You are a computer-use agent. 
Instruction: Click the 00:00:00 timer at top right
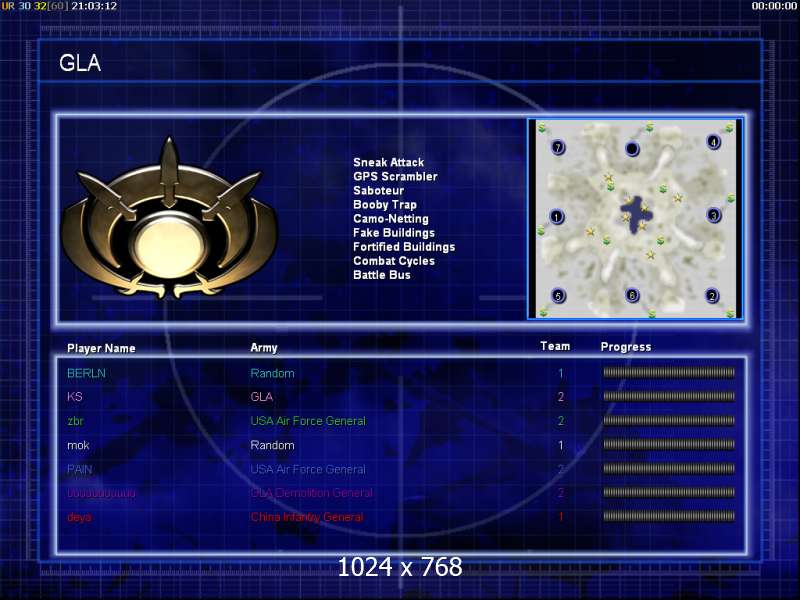pos(774,6)
